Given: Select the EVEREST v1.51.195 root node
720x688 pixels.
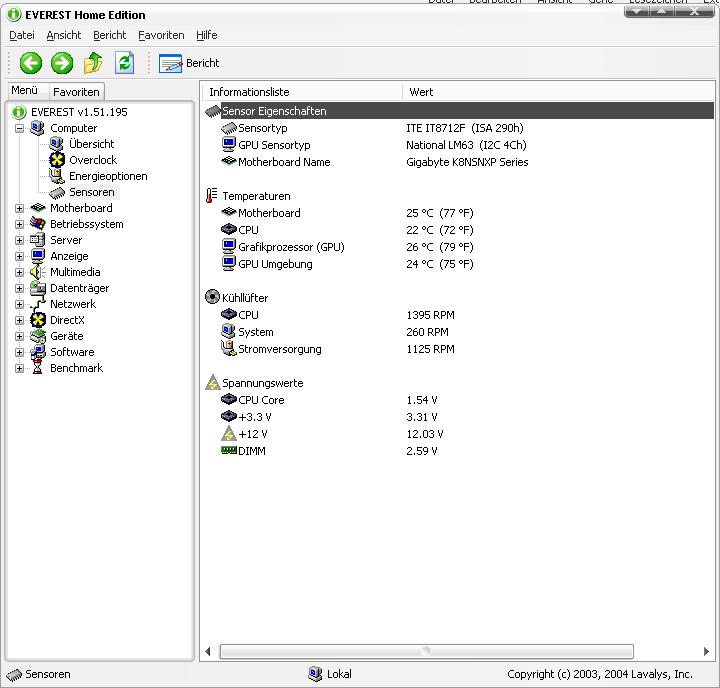Looking at the screenshot, I should click(79, 112).
